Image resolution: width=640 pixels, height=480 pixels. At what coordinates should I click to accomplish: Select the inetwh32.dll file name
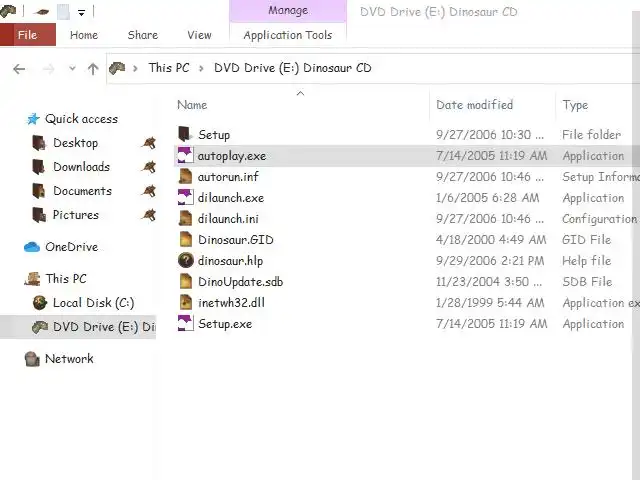point(231,303)
